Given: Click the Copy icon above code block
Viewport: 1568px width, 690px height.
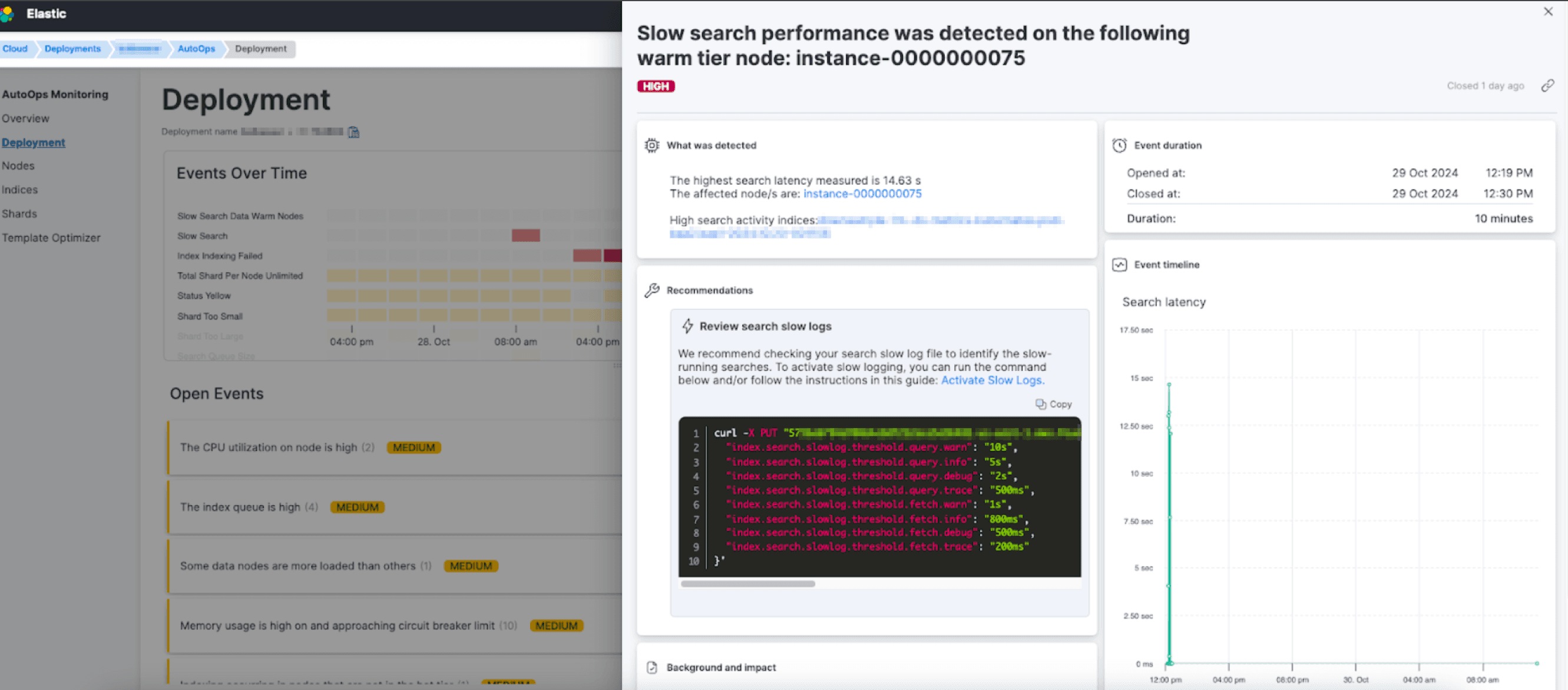Looking at the screenshot, I should pyautogui.click(x=1041, y=404).
